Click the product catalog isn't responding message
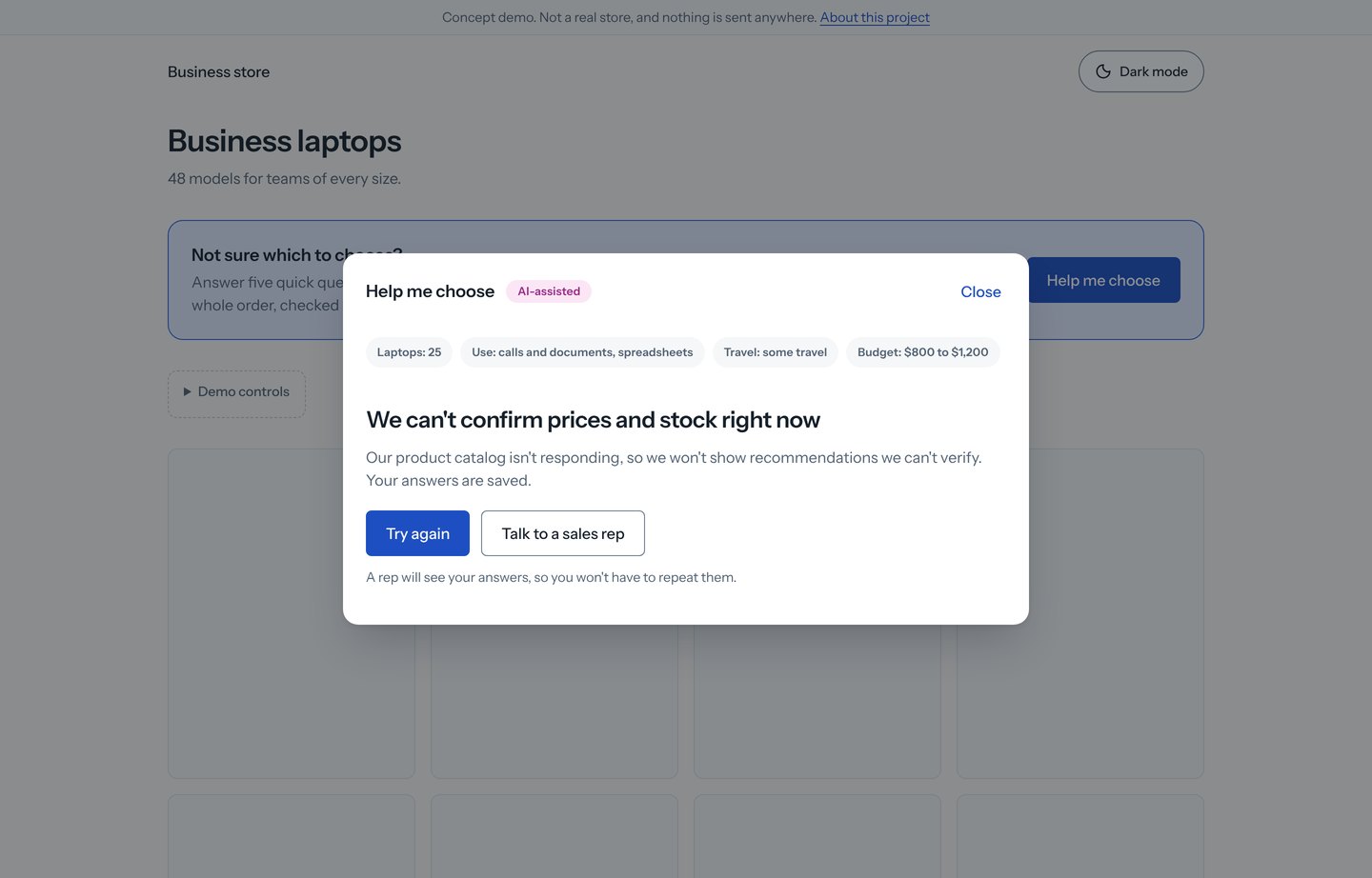Screen dimensions: 1372x878 click(x=674, y=469)
